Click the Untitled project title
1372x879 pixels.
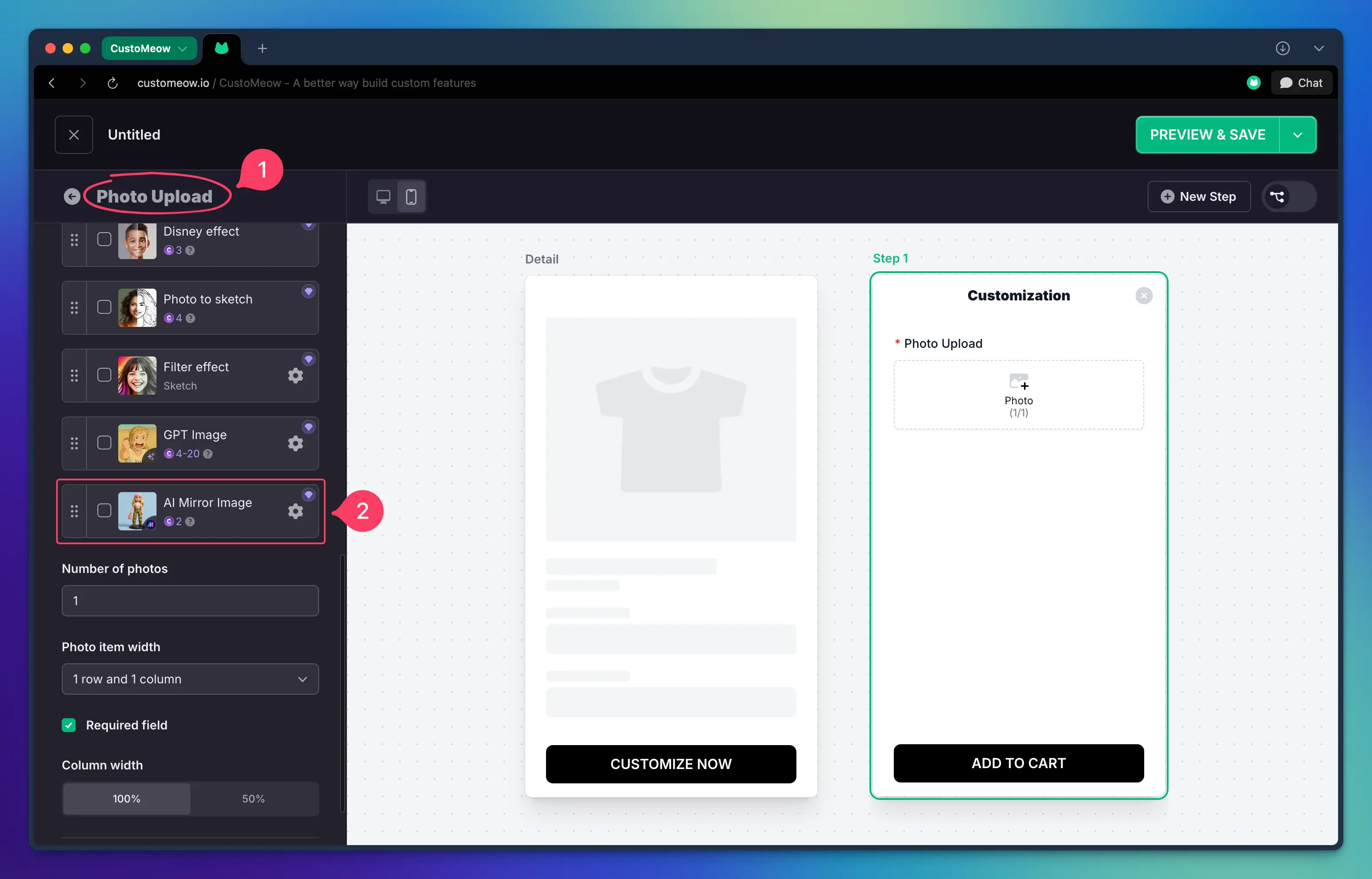(134, 135)
